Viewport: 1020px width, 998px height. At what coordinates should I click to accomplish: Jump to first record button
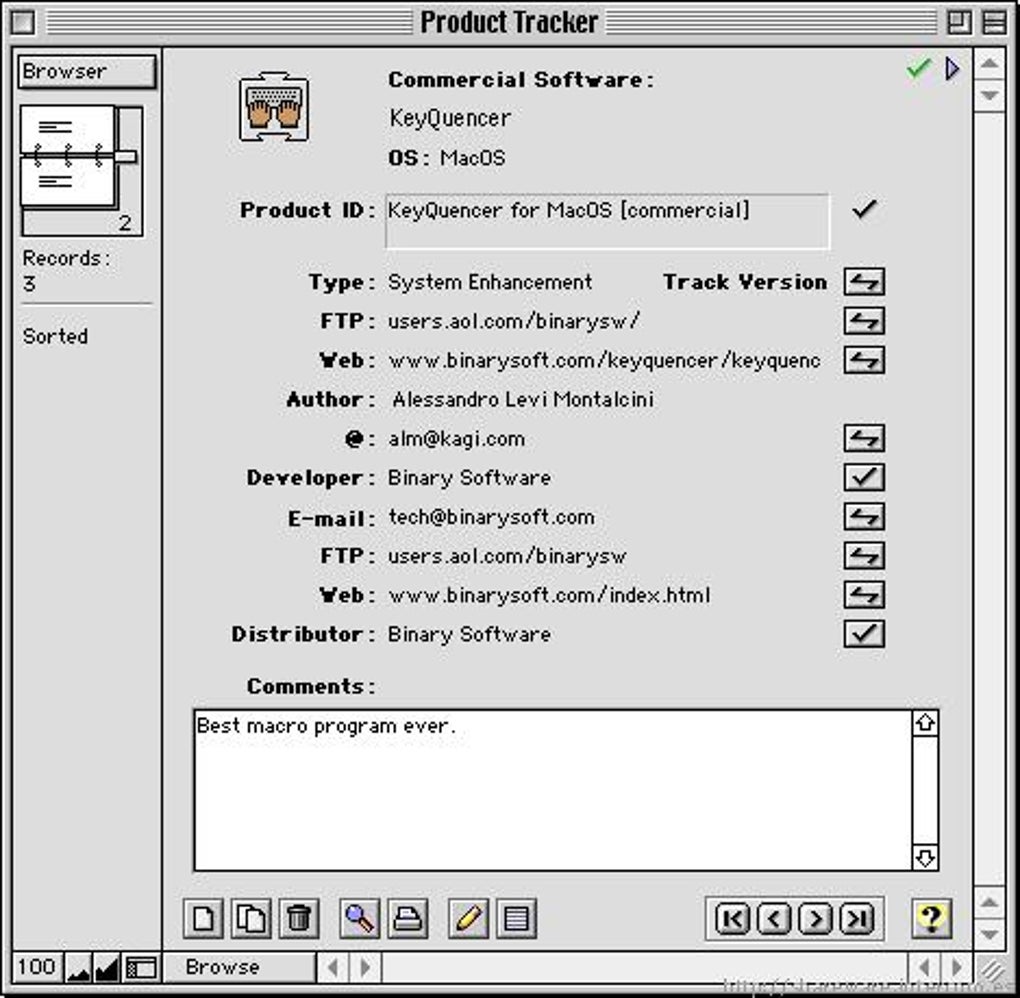[x=732, y=919]
